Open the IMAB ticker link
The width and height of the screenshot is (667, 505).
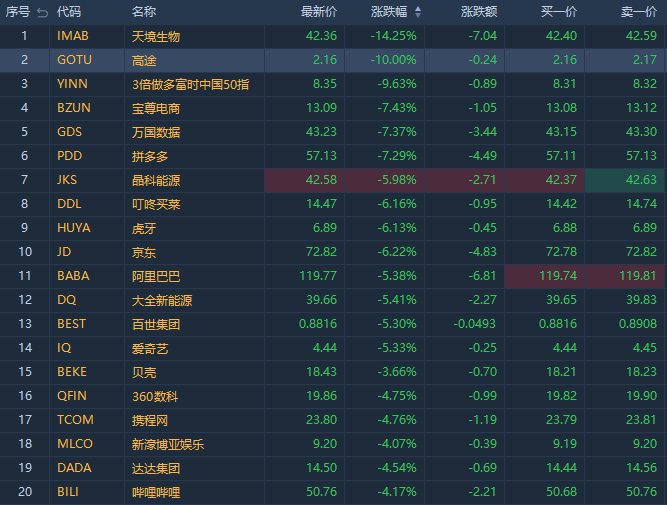click(73, 36)
